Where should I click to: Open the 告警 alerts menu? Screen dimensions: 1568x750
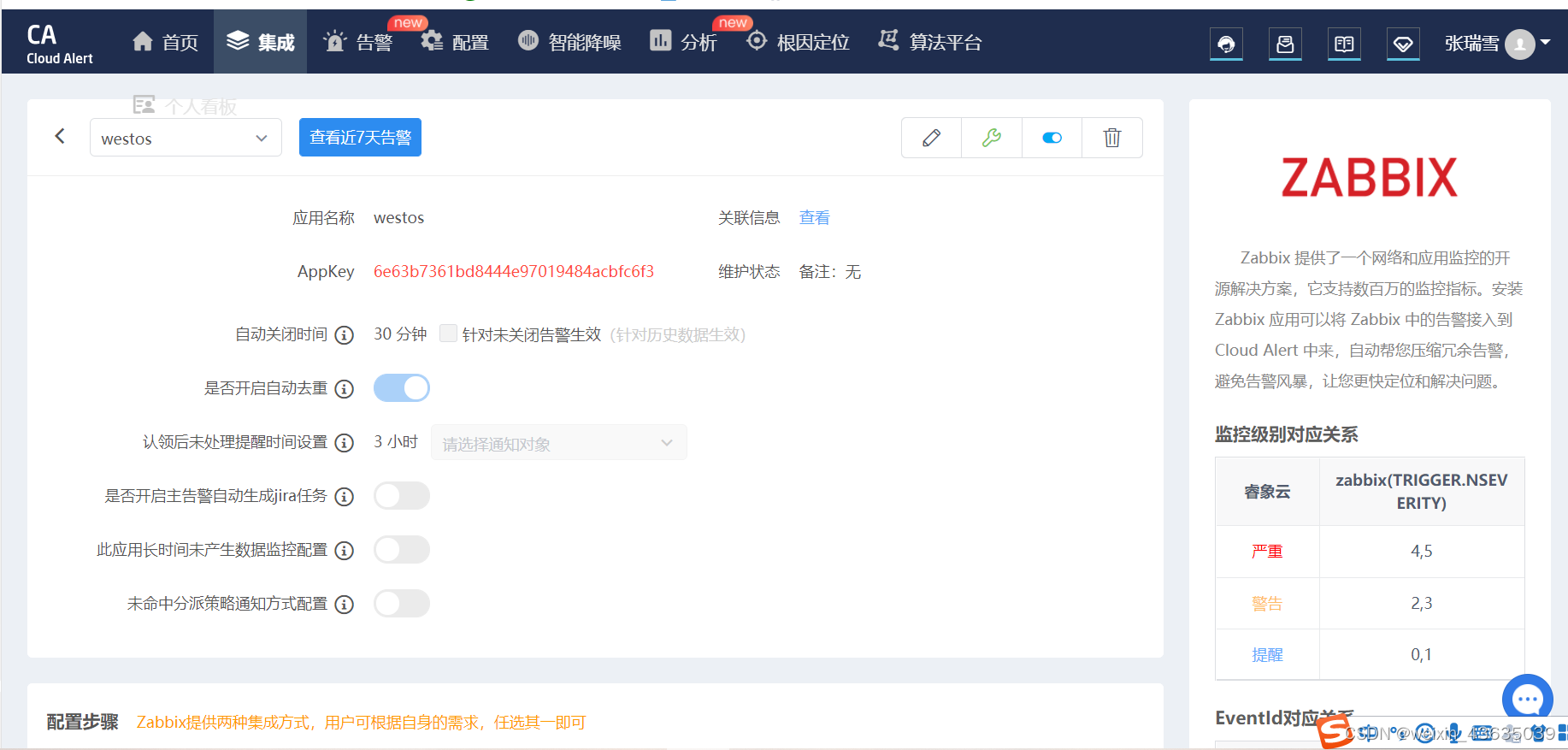click(x=357, y=42)
